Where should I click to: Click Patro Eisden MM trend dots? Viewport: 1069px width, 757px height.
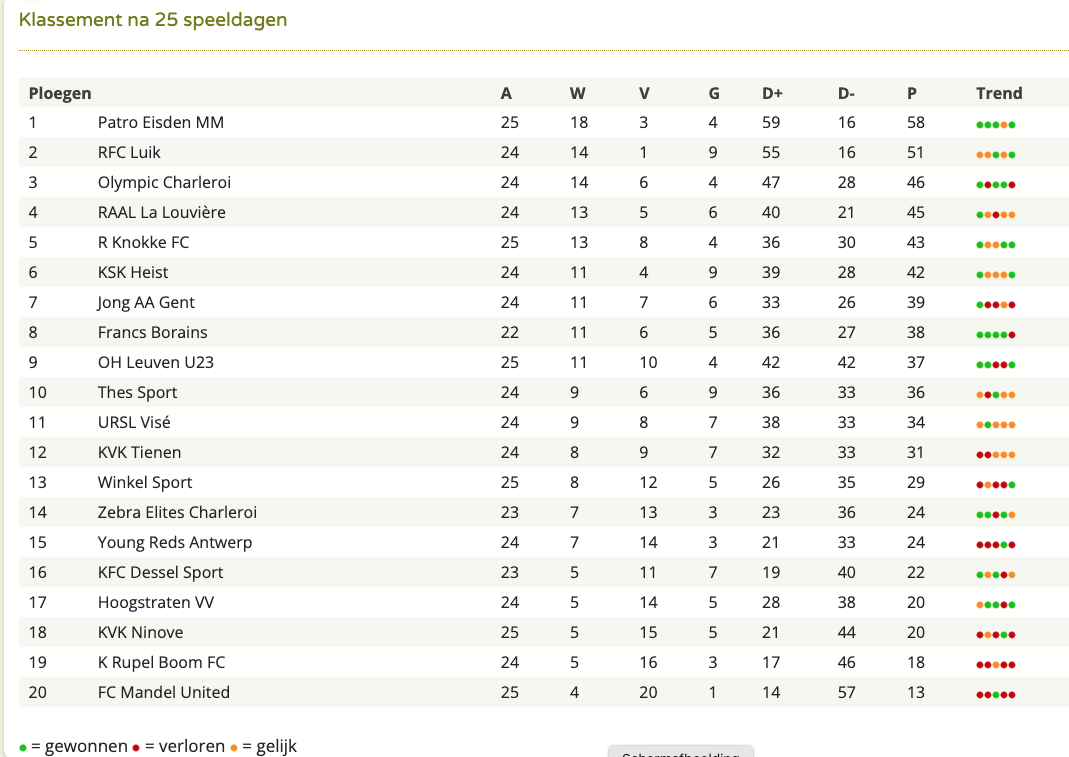coord(995,125)
